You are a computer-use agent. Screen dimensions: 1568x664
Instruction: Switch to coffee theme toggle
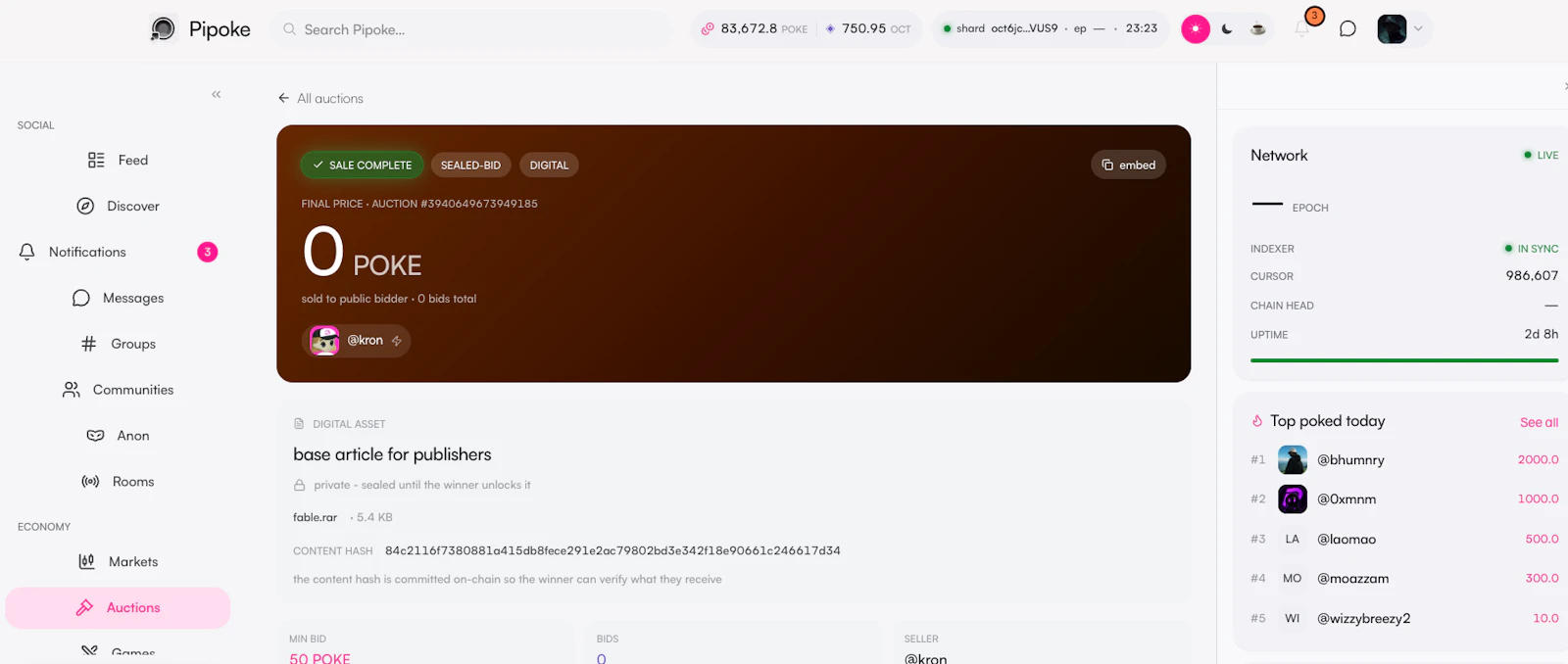[1257, 29]
